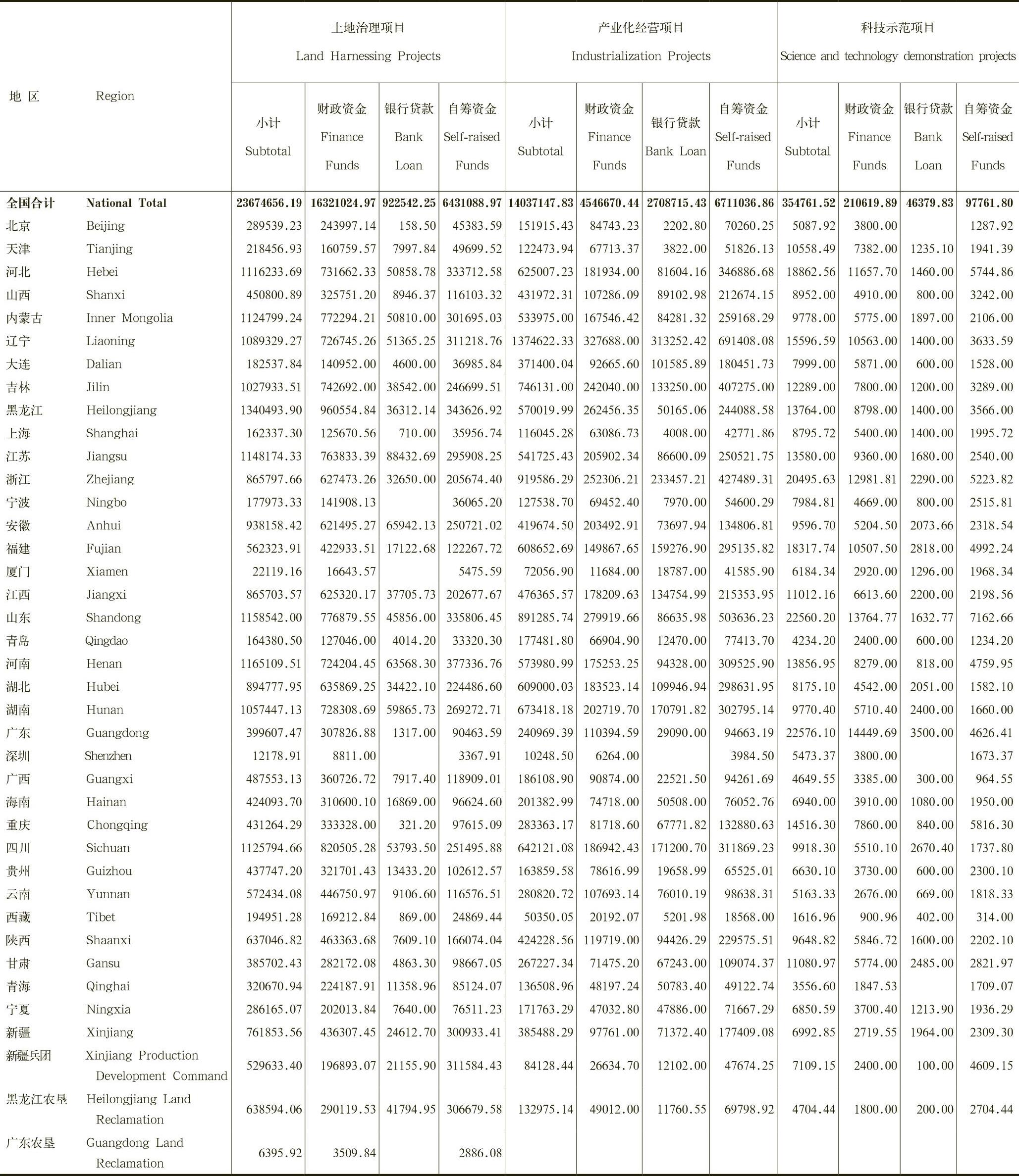
Task: Select Anhui bank loan 65942.13
Action: [411, 526]
